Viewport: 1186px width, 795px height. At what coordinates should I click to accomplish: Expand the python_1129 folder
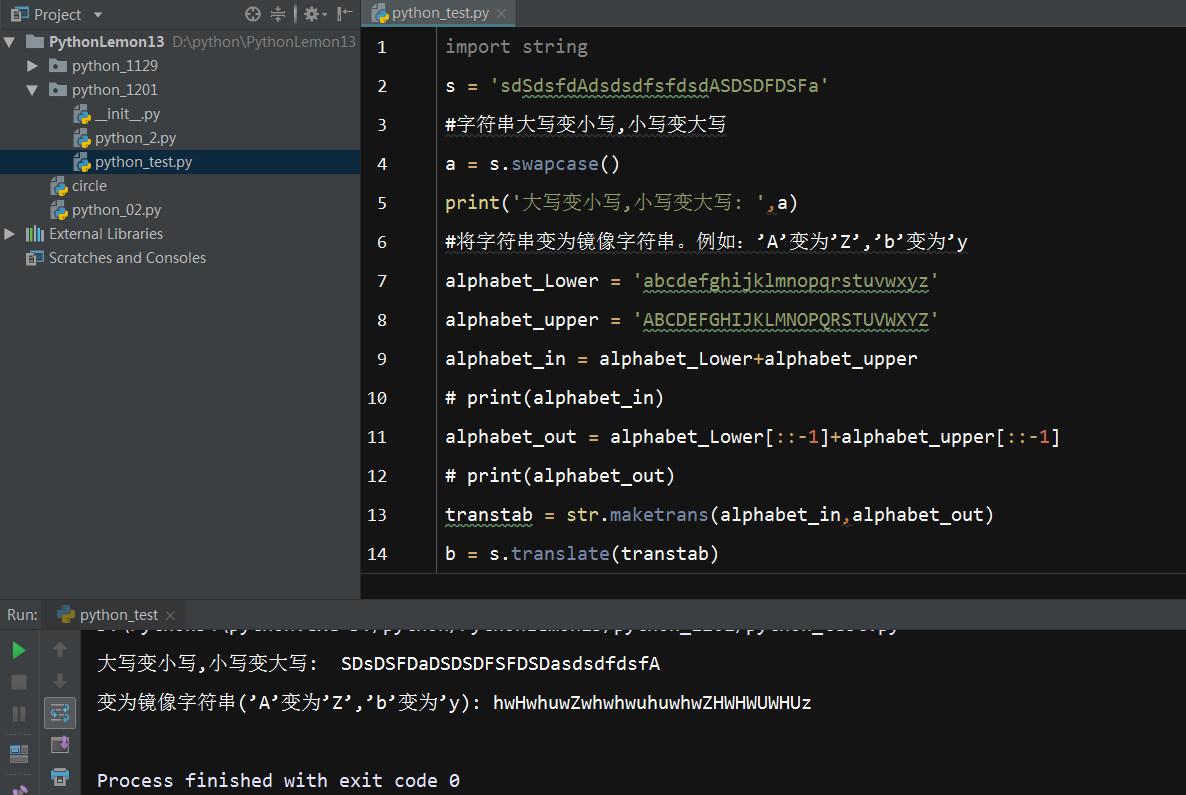tap(33, 66)
